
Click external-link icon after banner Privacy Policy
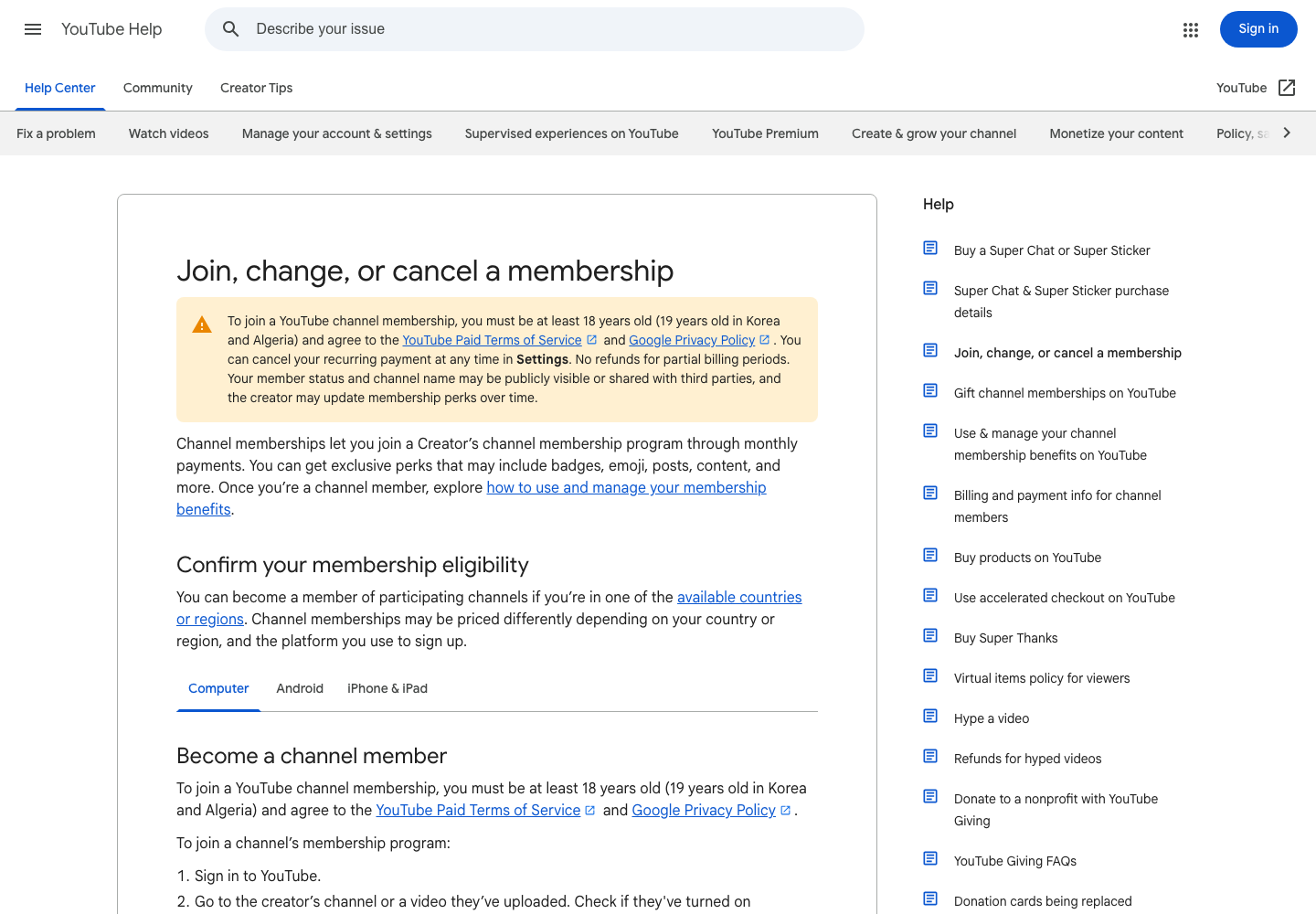click(x=764, y=339)
